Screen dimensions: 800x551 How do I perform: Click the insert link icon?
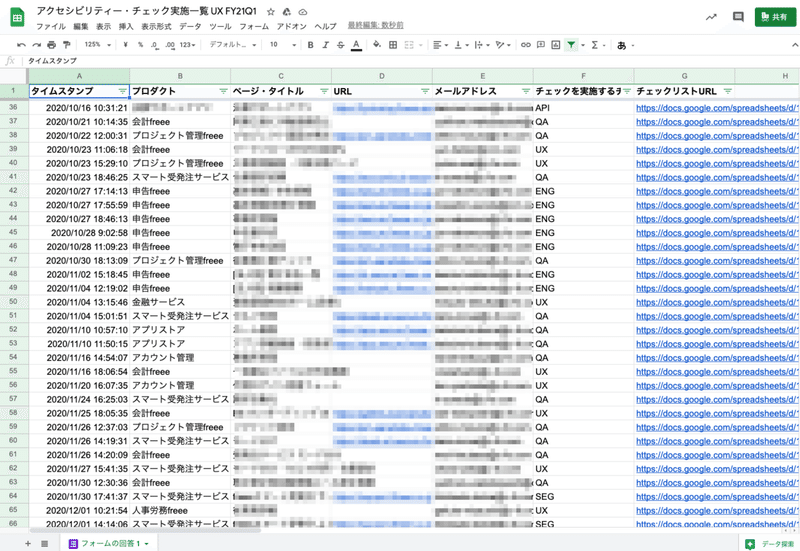click(526, 45)
